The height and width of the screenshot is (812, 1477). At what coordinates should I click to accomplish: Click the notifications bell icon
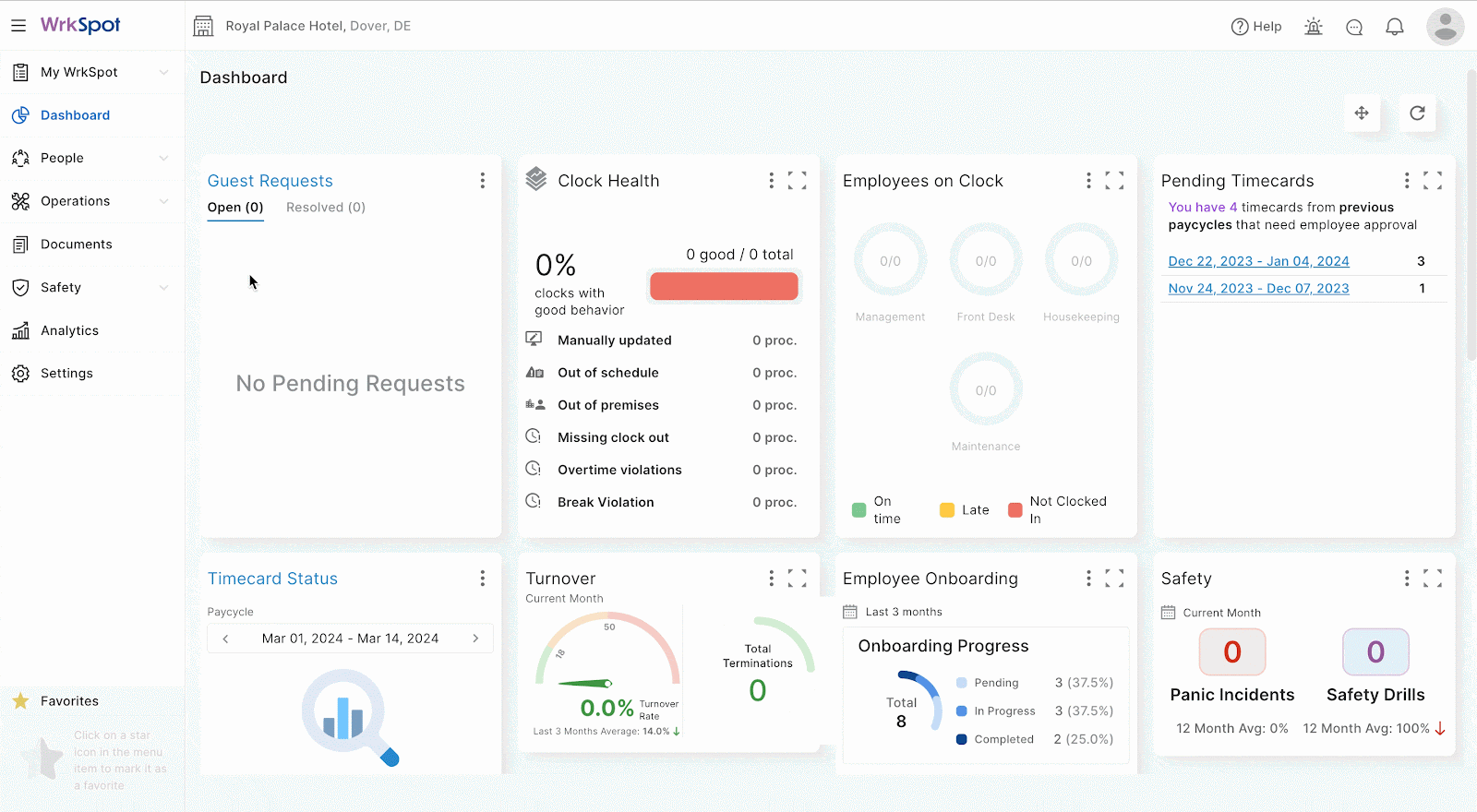(x=1395, y=27)
